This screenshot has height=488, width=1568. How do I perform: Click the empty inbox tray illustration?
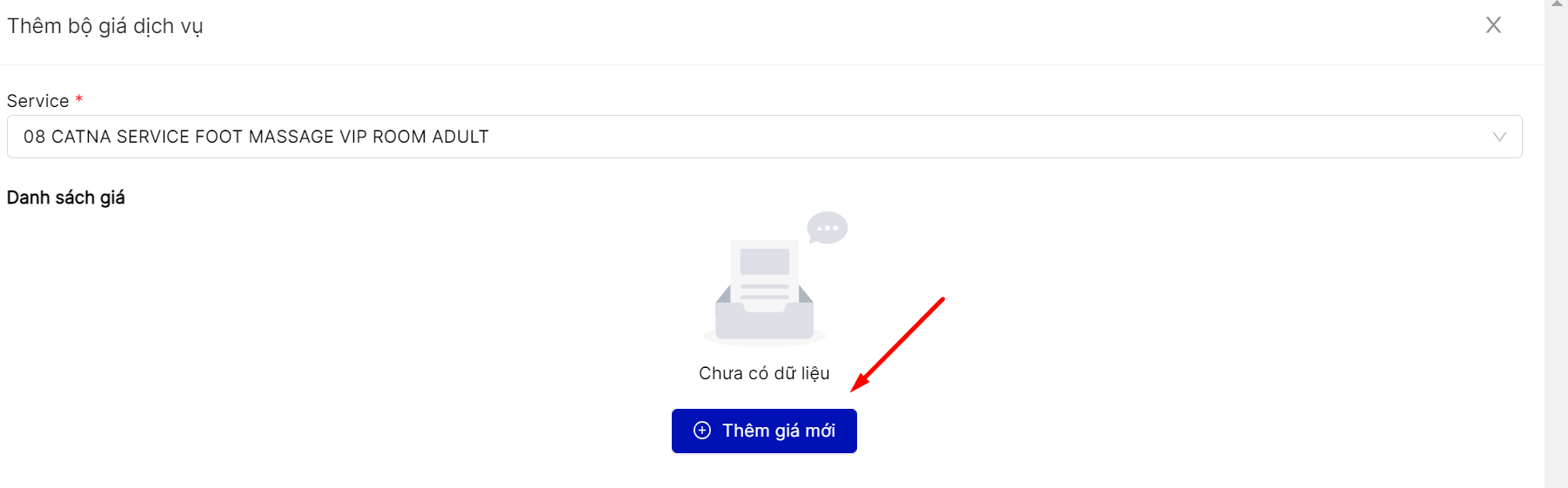[x=764, y=313]
